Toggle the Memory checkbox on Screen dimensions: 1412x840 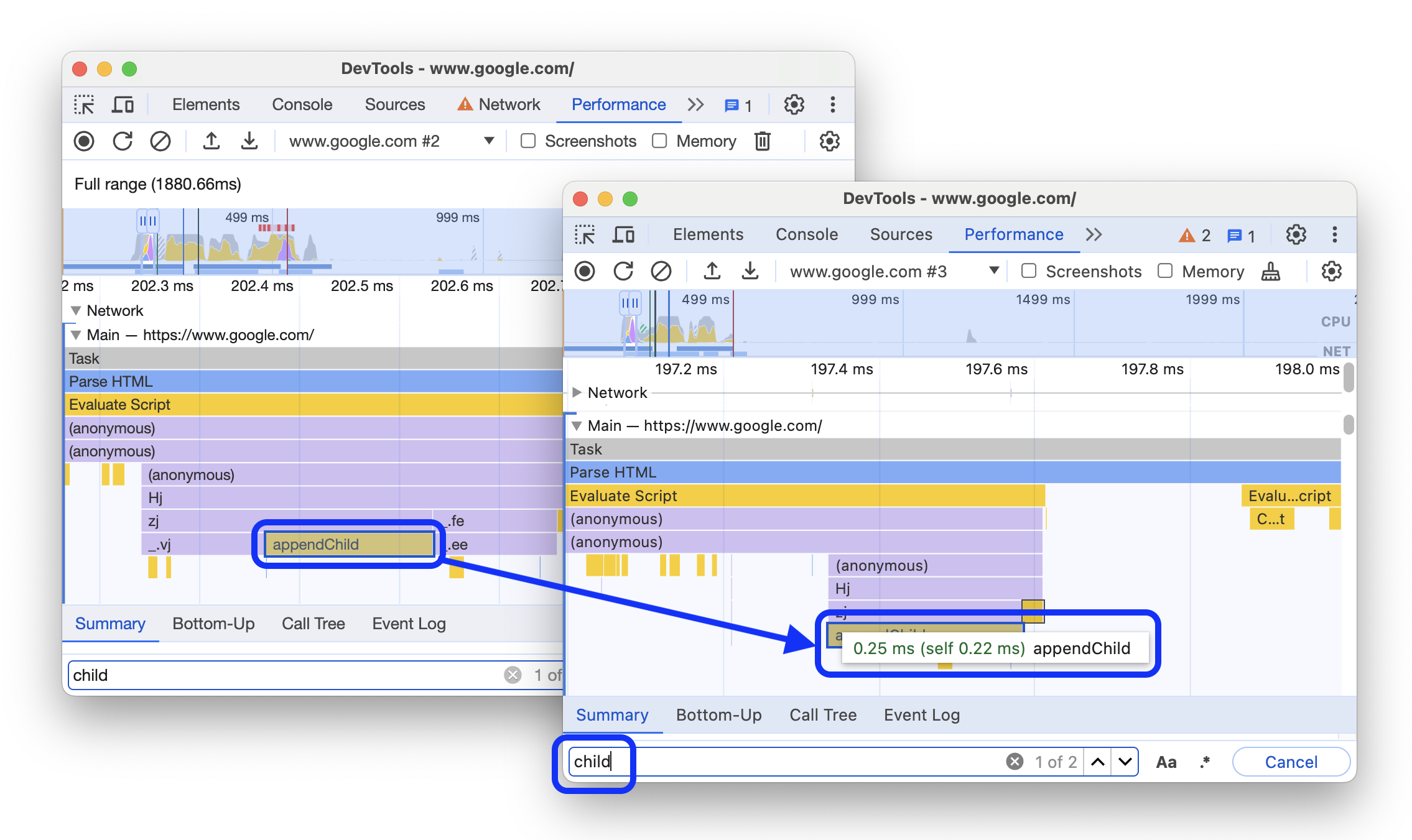[1162, 272]
